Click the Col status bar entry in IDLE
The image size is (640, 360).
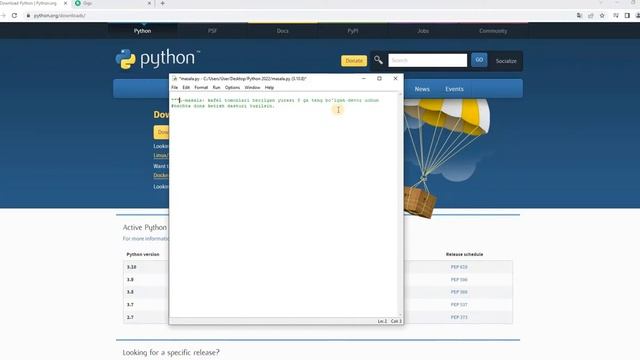(x=396, y=321)
